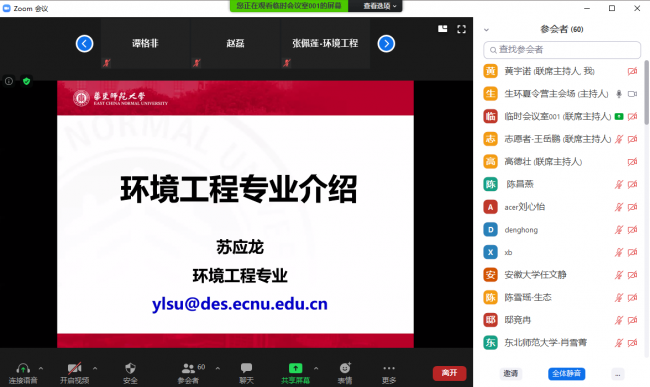Screen dimensions: 650x387
Task: Start sharing screen with green icon
Action: [x=295, y=368]
